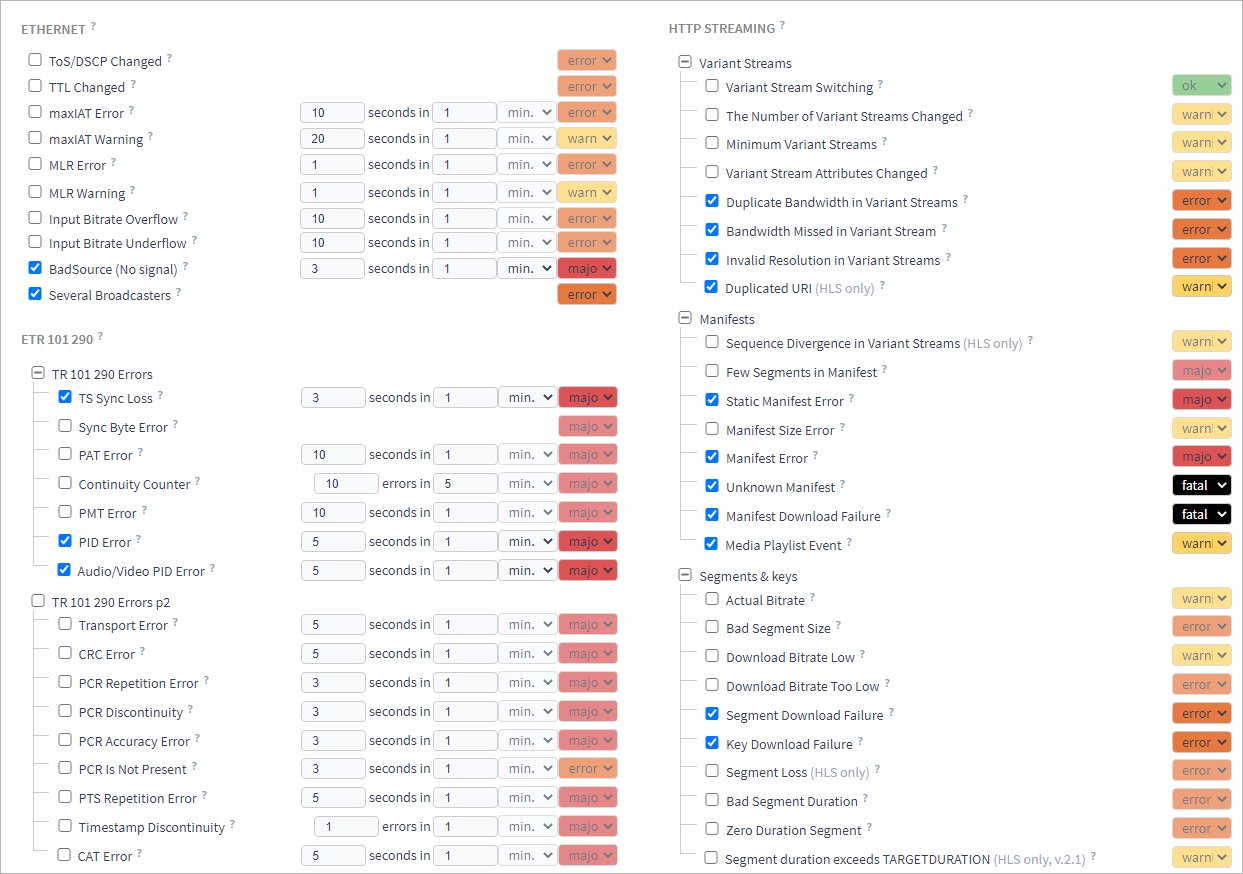
Task: Click the Media Playlist Event label
Action: 783,545
